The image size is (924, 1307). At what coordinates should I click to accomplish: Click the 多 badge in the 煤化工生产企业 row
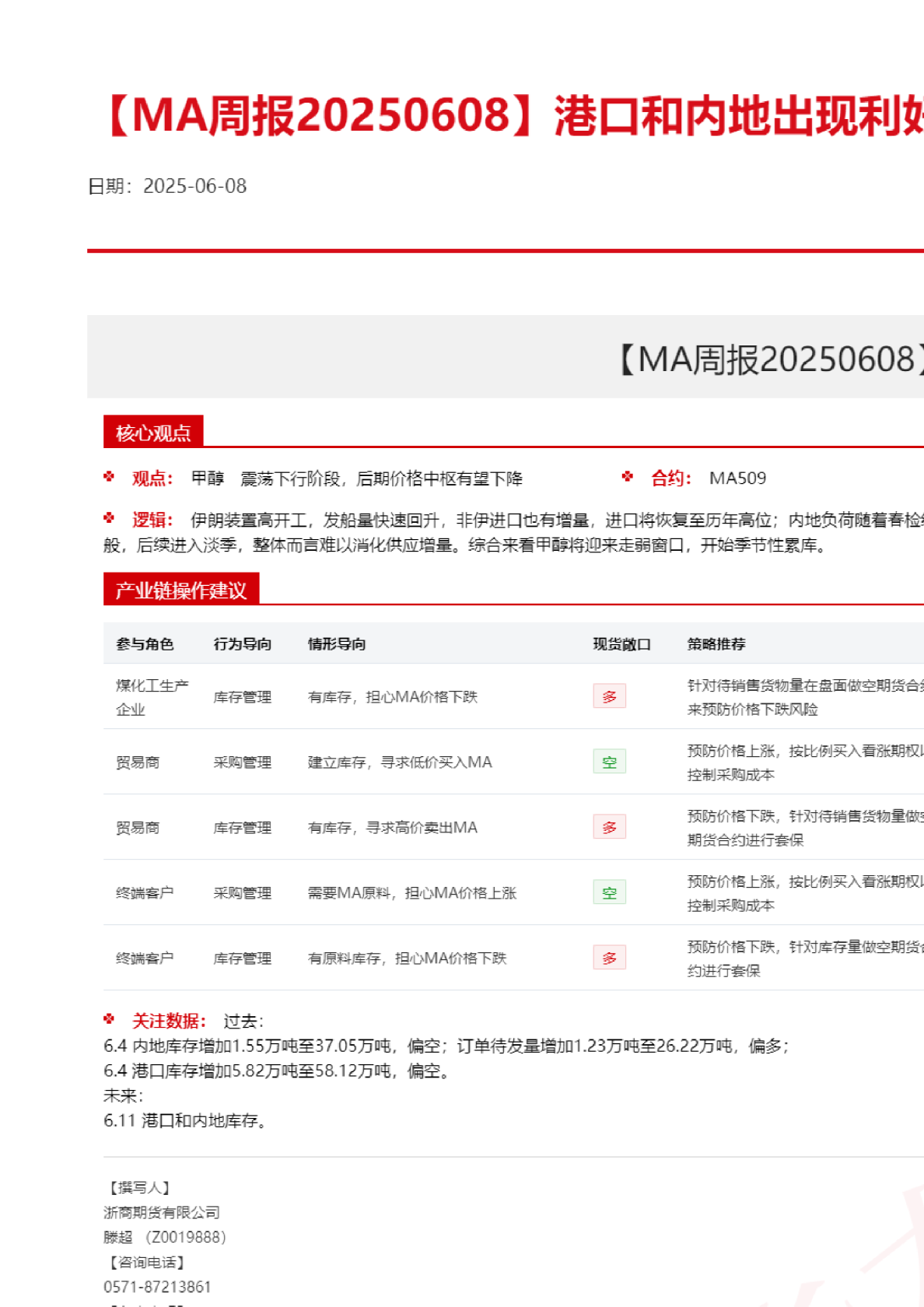[609, 696]
